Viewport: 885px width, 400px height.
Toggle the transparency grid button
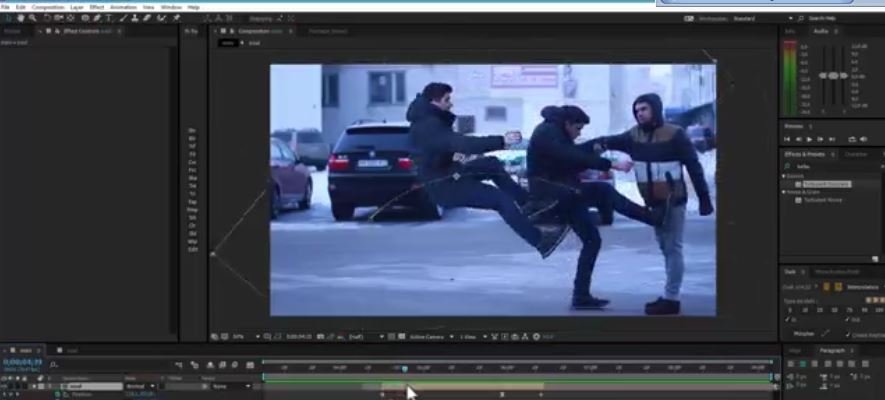click(x=402, y=337)
